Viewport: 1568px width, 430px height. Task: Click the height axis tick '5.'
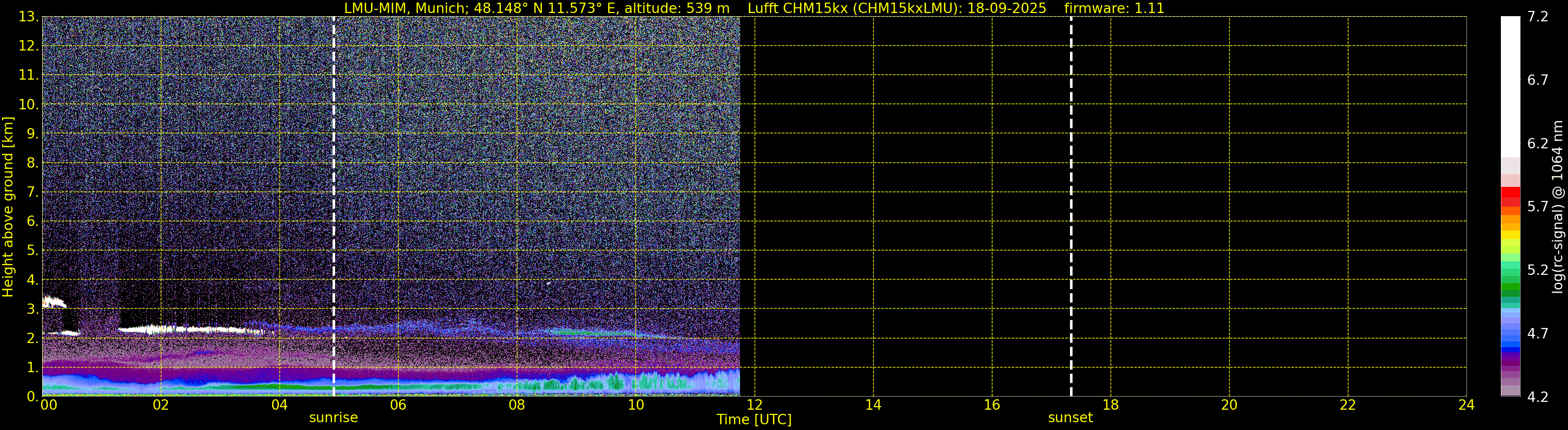click(32, 250)
